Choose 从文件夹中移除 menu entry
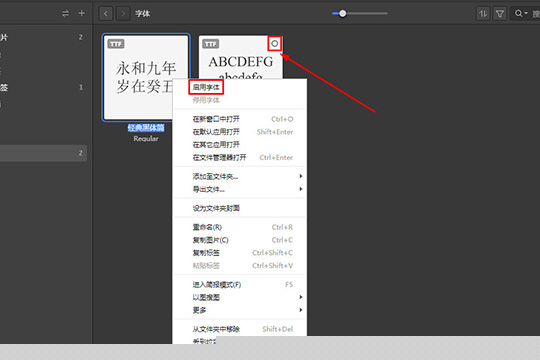 (x=240, y=329)
